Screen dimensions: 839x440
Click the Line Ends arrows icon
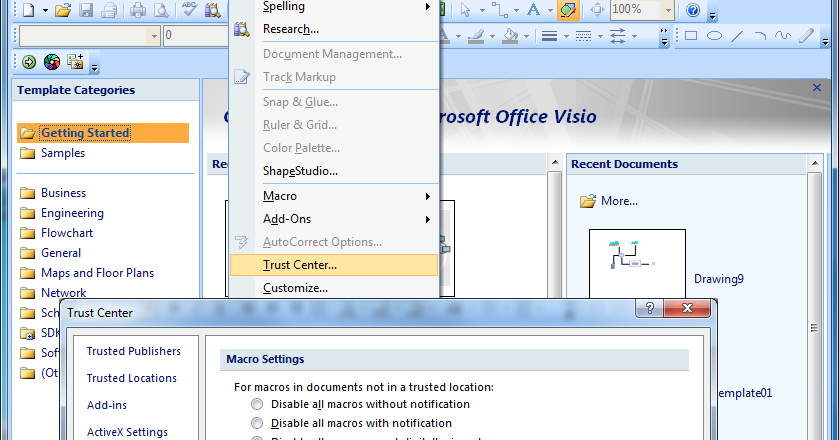pos(617,36)
